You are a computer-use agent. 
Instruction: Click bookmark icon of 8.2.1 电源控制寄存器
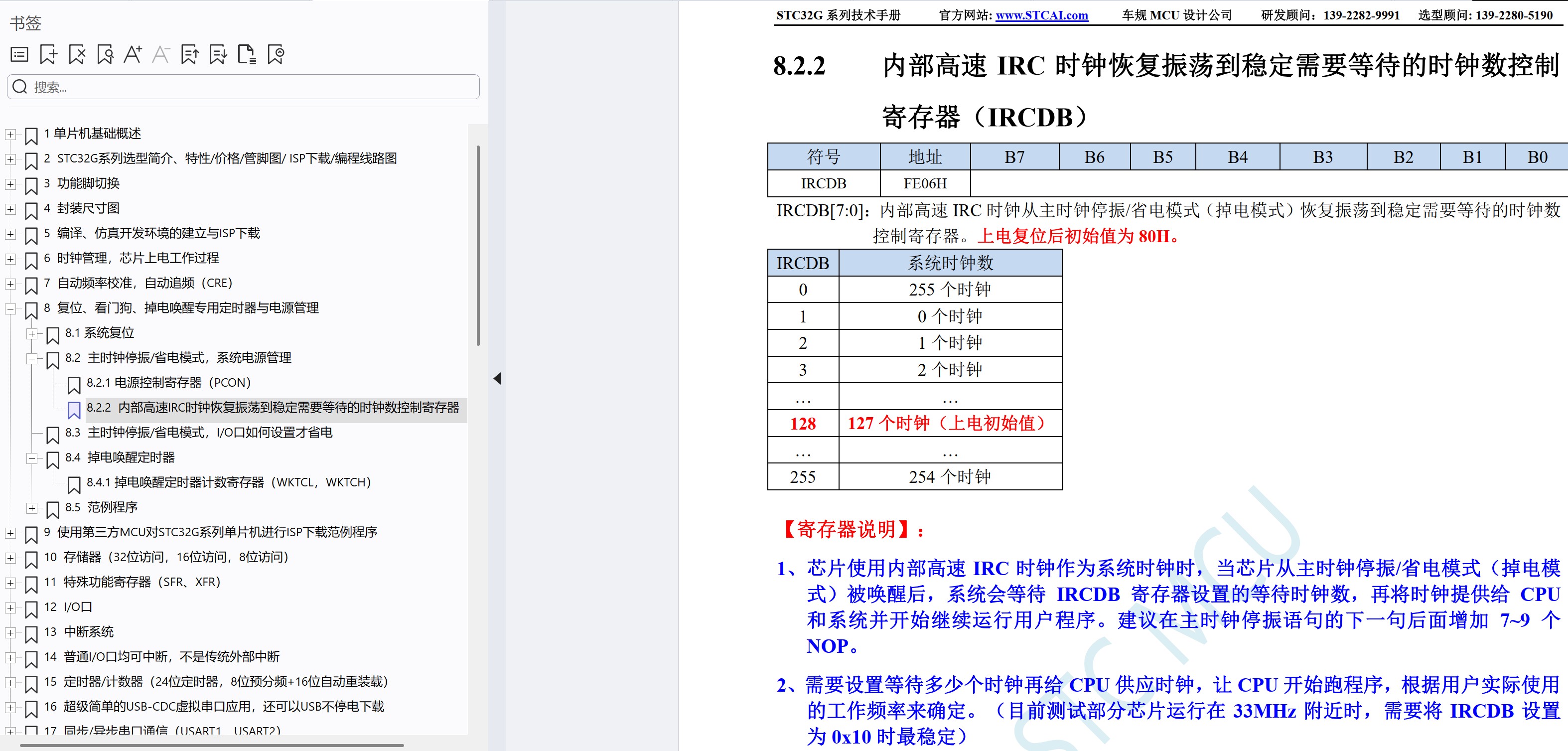[74, 385]
